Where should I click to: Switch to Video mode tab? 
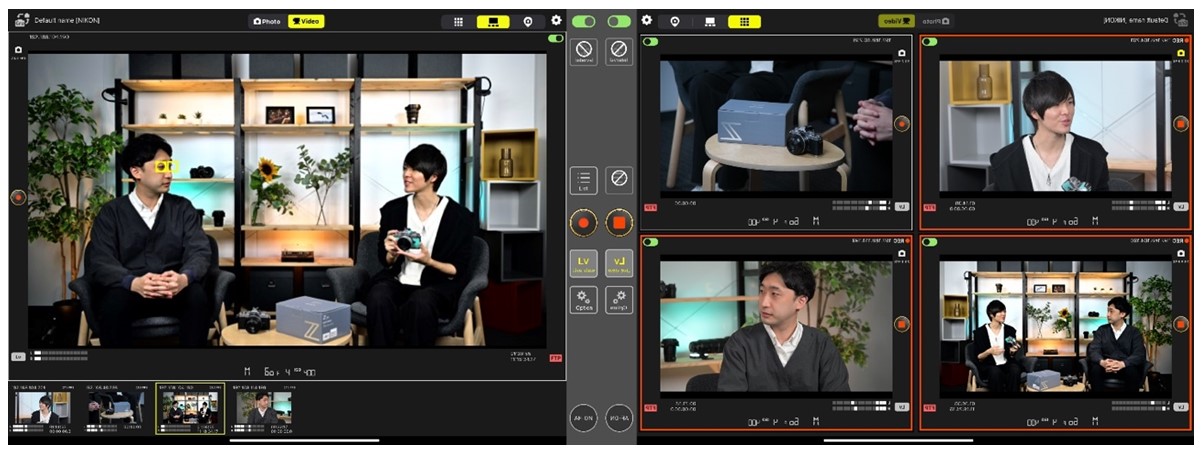click(306, 21)
